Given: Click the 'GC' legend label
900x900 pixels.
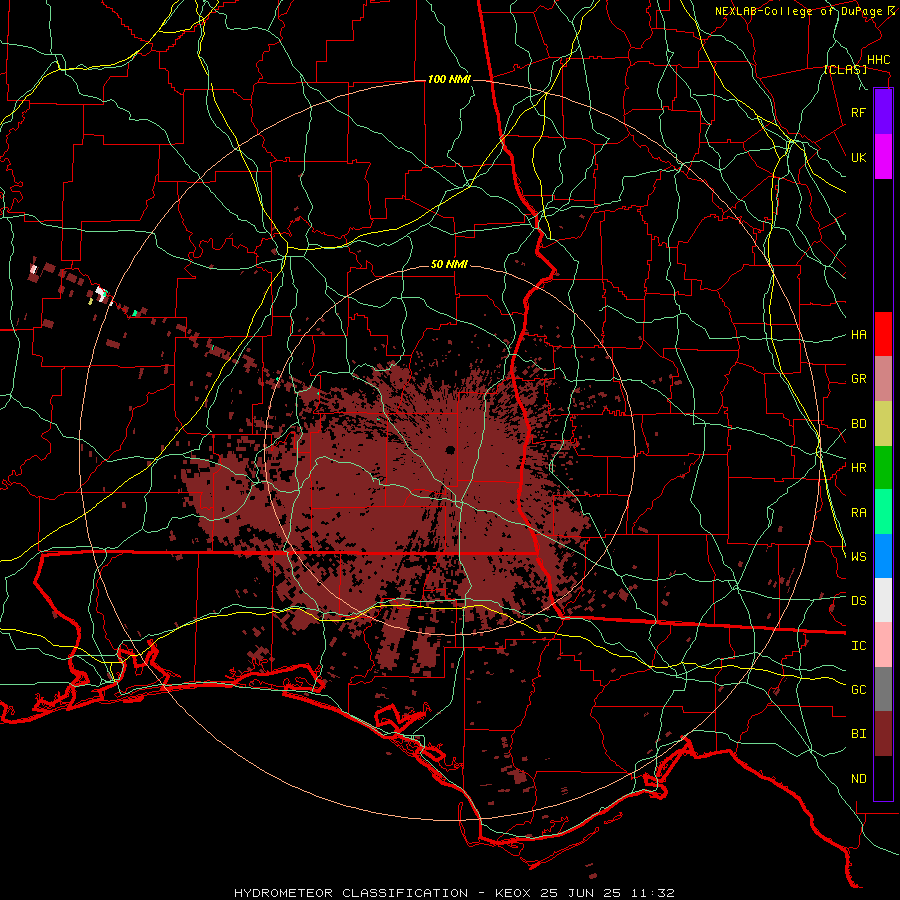Looking at the screenshot, I should pos(858,690).
